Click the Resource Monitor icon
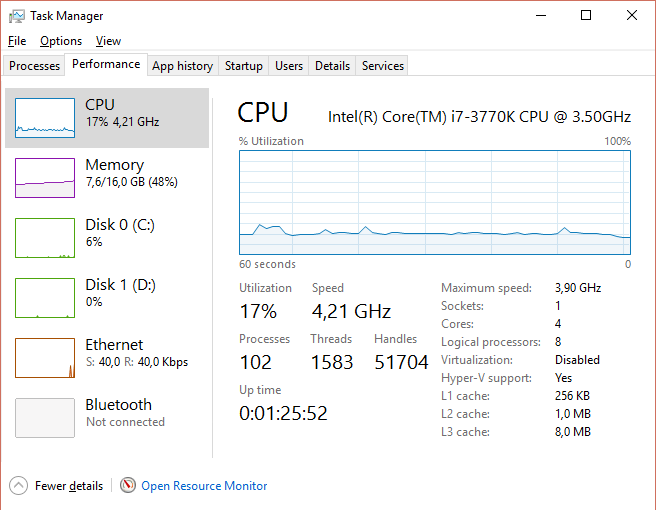The height and width of the screenshot is (510, 656). point(127,486)
